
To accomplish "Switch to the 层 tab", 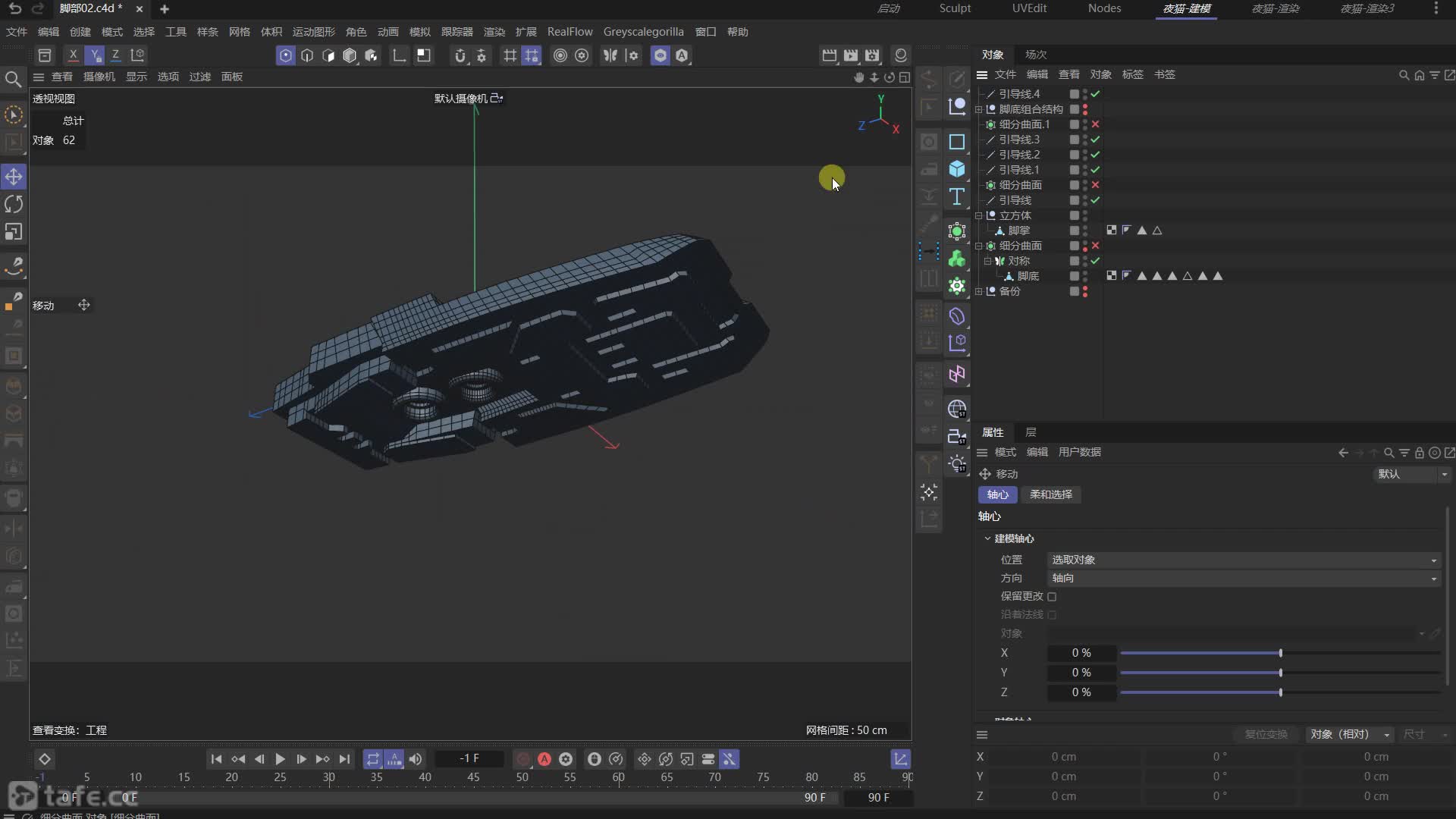I will pyautogui.click(x=1031, y=432).
